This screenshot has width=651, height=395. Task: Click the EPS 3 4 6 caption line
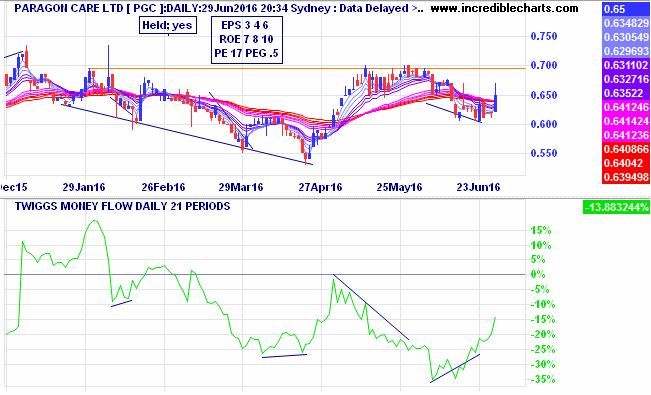pos(245,25)
